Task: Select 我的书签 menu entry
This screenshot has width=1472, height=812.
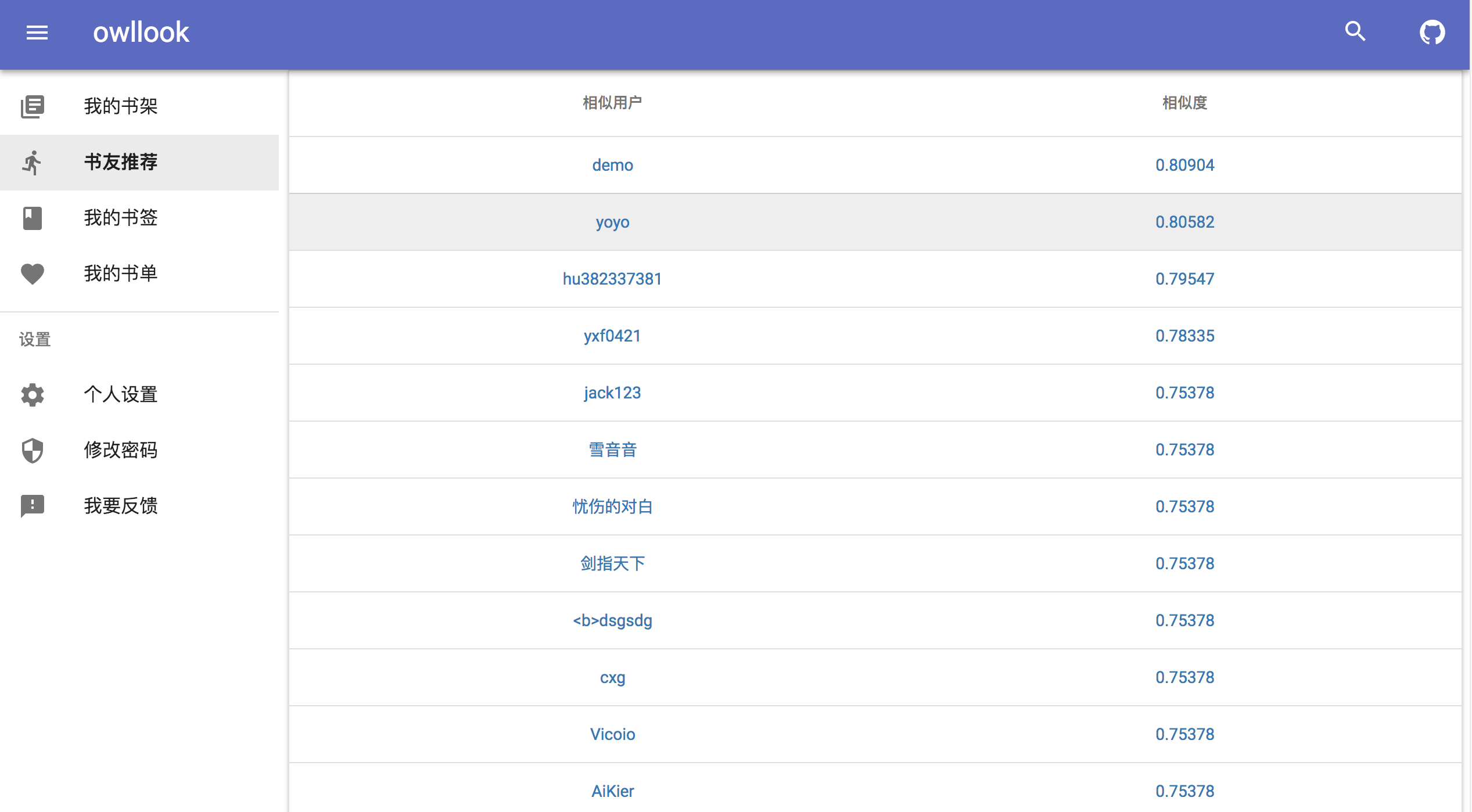Action: (x=121, y=218)
